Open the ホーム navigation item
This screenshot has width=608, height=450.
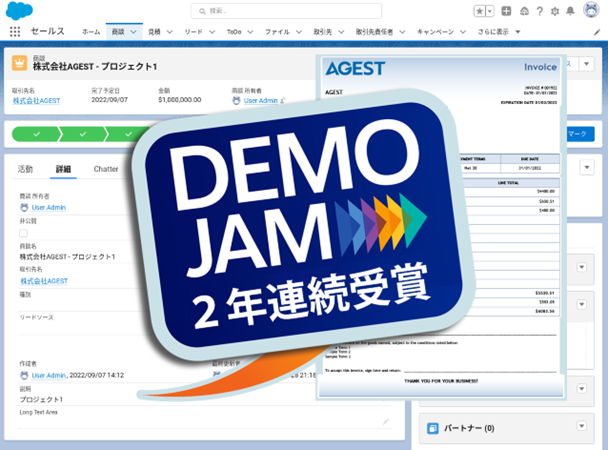[91, 32]
